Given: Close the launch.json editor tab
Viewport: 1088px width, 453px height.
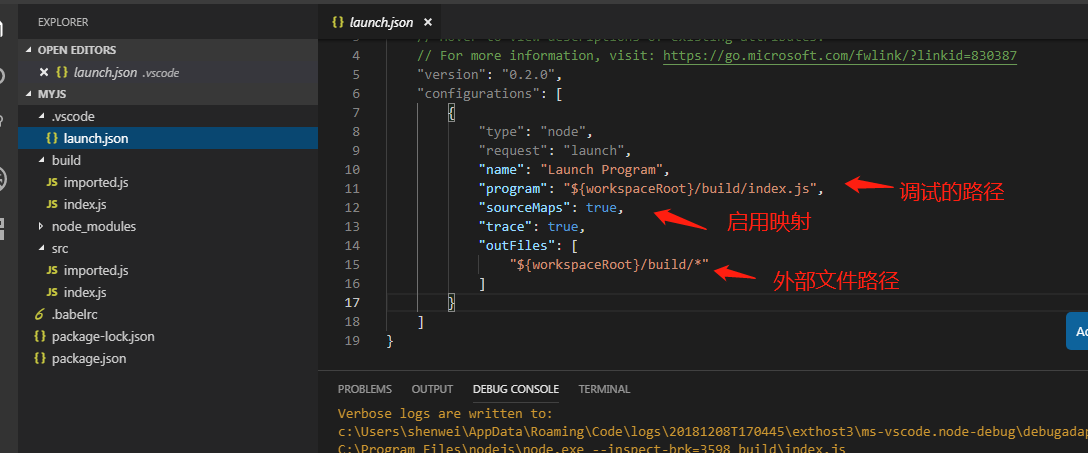Looking at the screenshot, I should pos(427,22).
